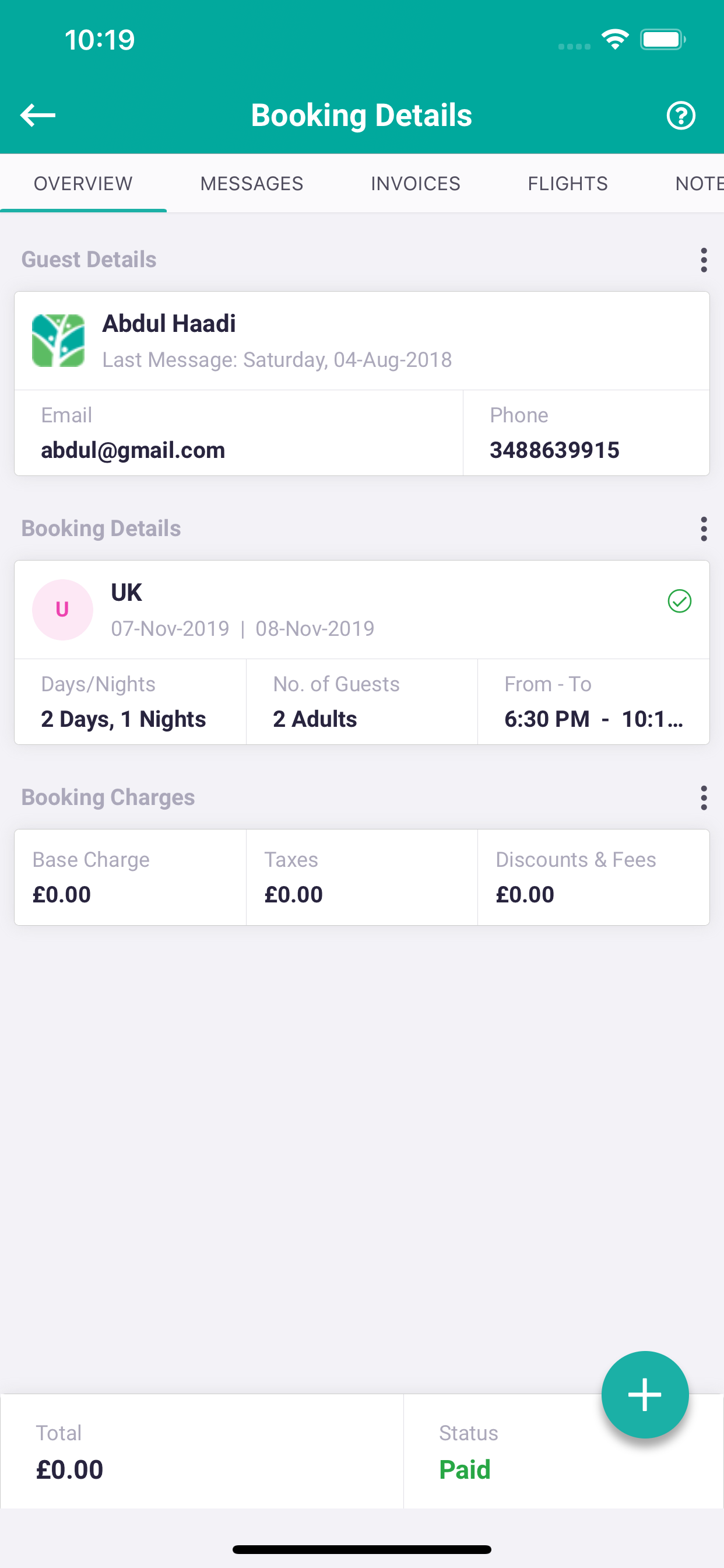Open the partially visible Notes tab
This screenshot has width=724, height=1568.
[699, 183]
